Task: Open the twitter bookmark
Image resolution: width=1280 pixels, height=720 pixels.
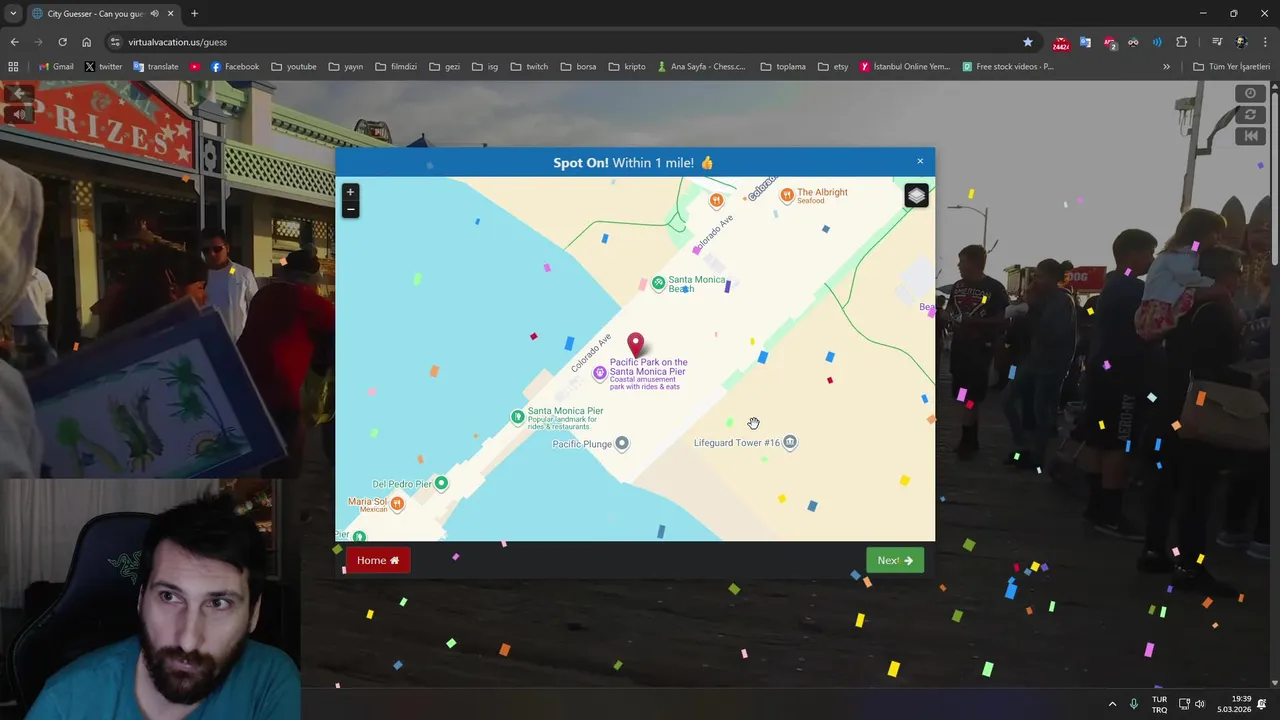Action: (103, 67)
